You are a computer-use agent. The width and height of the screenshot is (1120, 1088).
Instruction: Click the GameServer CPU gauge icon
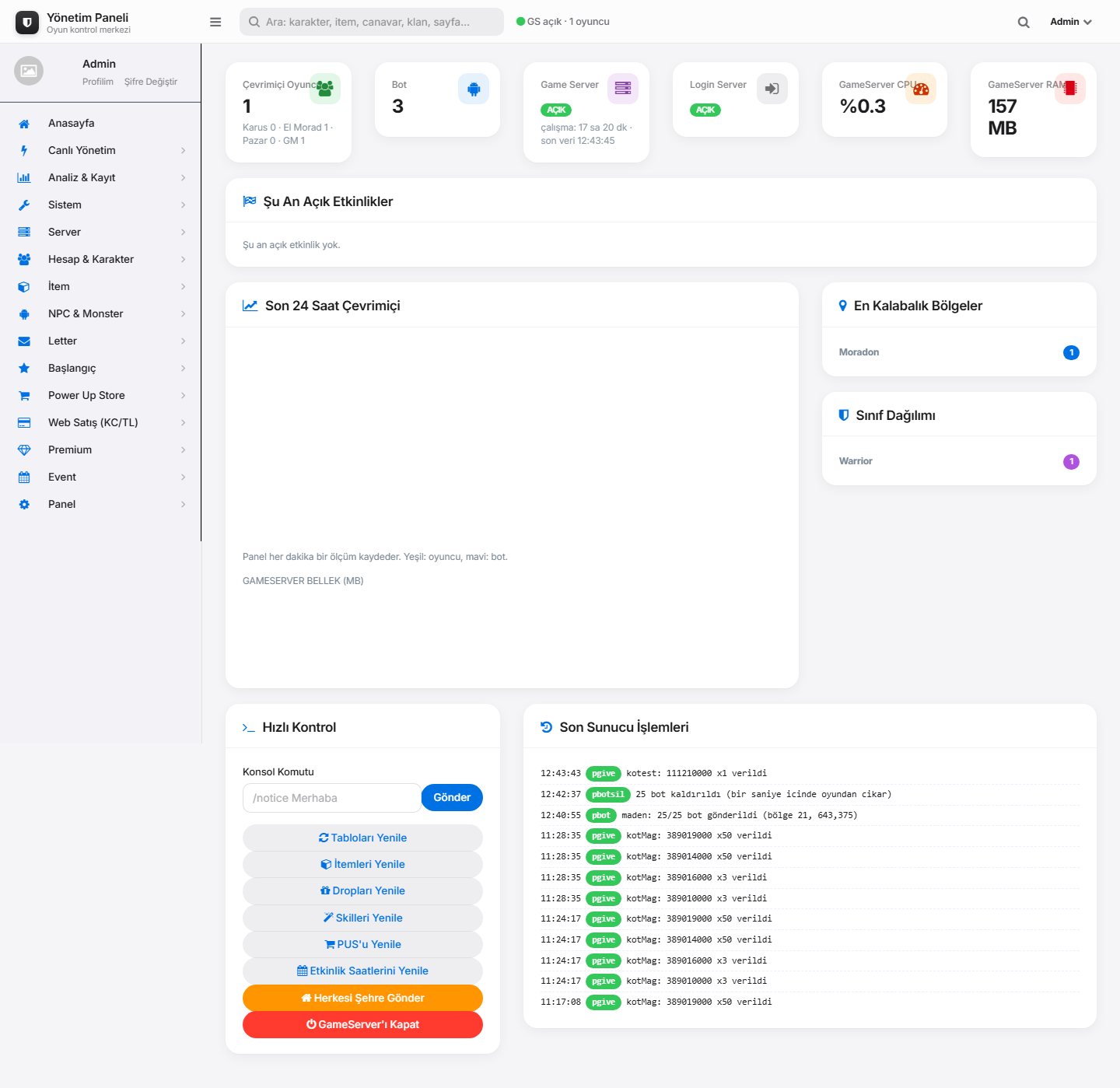click(x=921, y=89)
